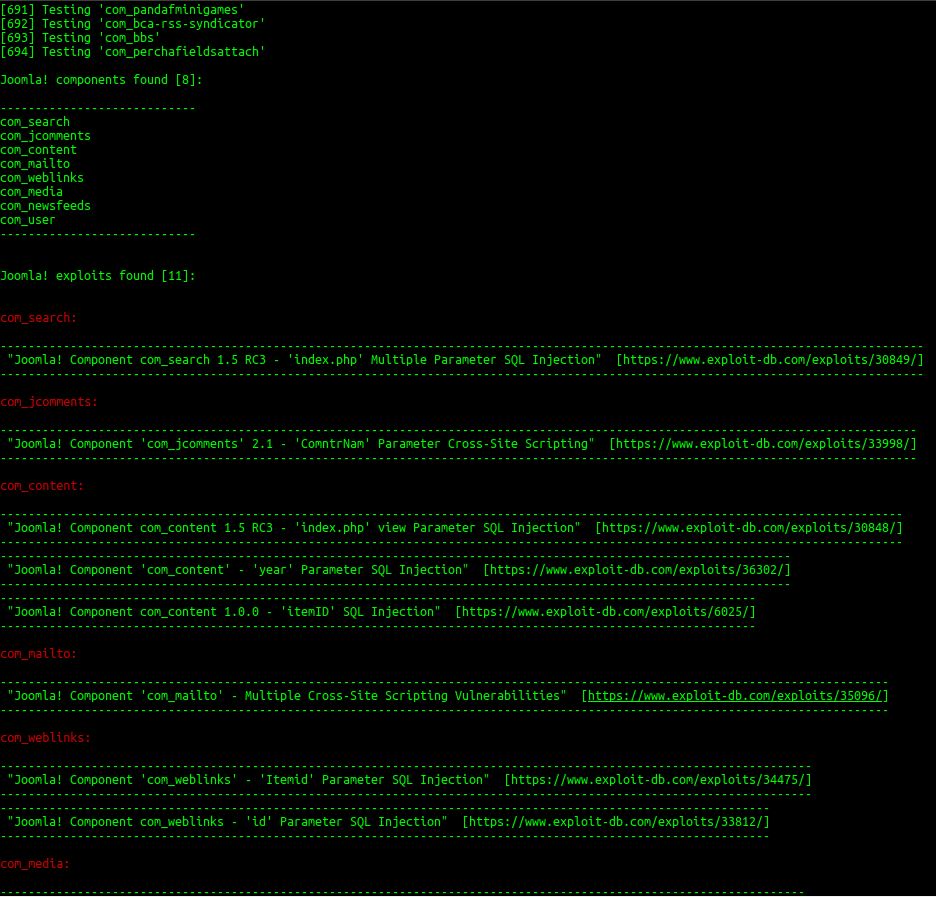The width and height of the screenshot is (936, 897).
Task: Click the '[692] Testing com_bca-rss-syndicator' line
Action: click(x=133, y=24)
